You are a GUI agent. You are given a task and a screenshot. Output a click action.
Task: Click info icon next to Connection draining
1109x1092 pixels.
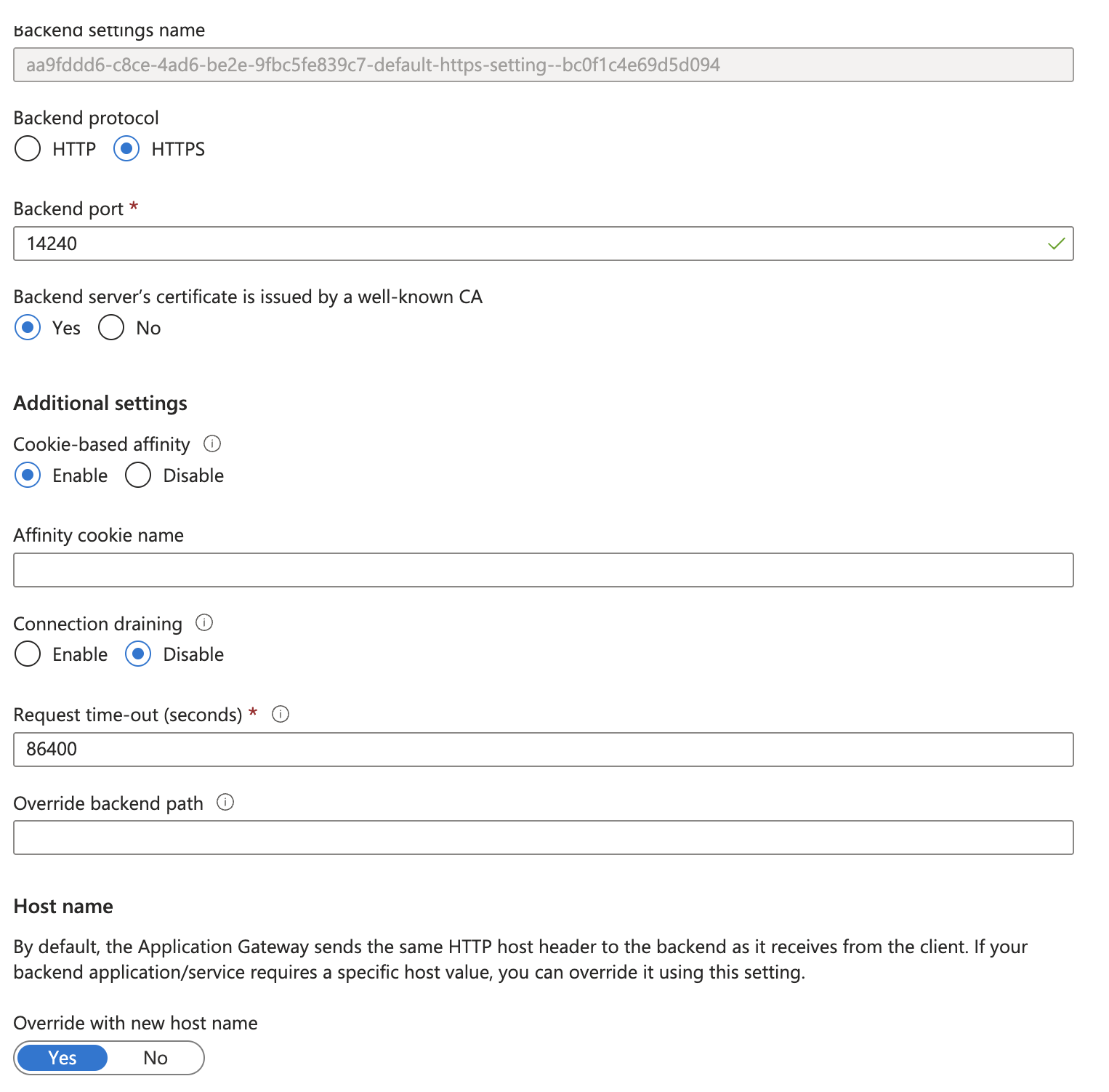click(204, 622)
